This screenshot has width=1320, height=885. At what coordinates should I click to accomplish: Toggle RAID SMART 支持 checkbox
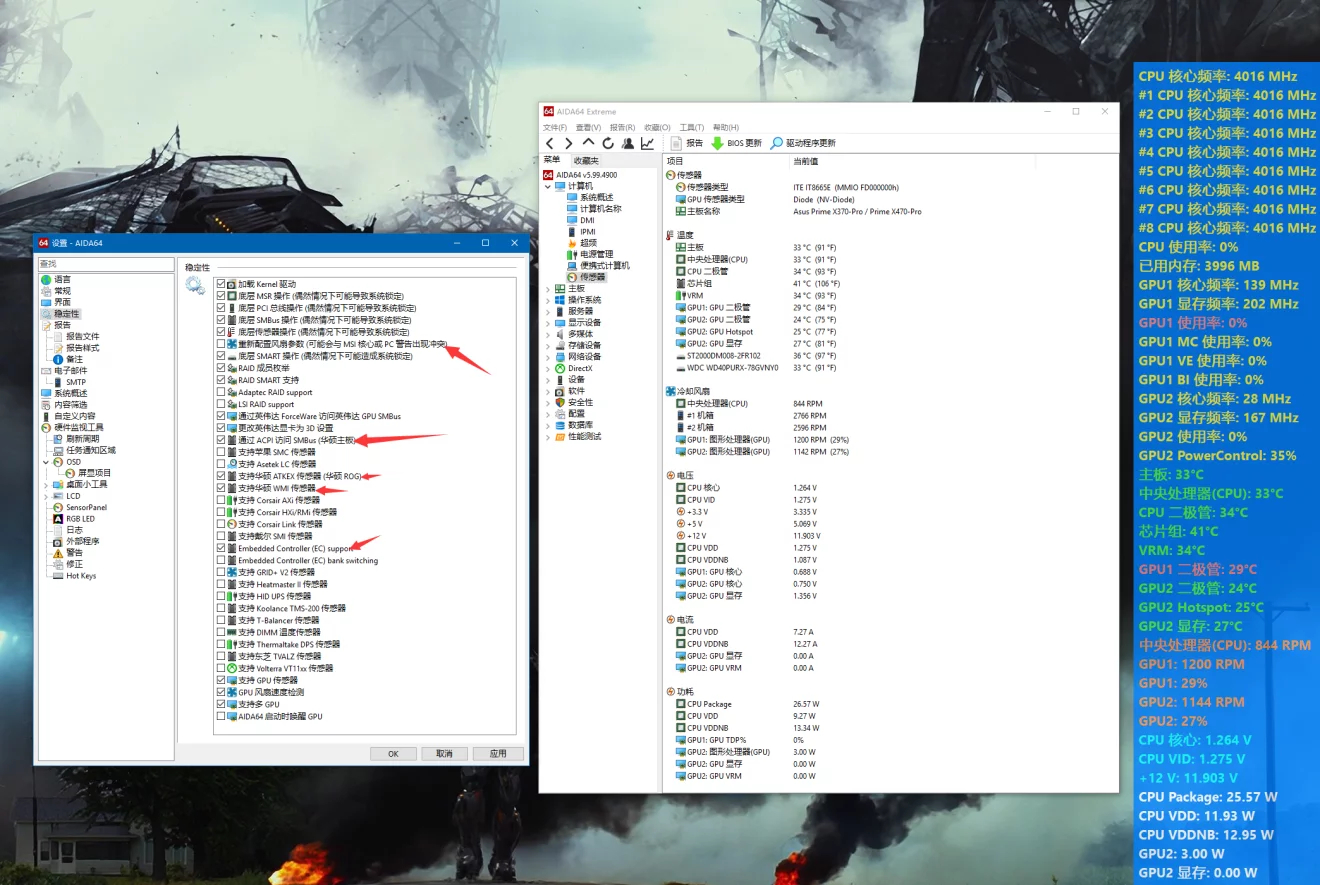point(221,380)
